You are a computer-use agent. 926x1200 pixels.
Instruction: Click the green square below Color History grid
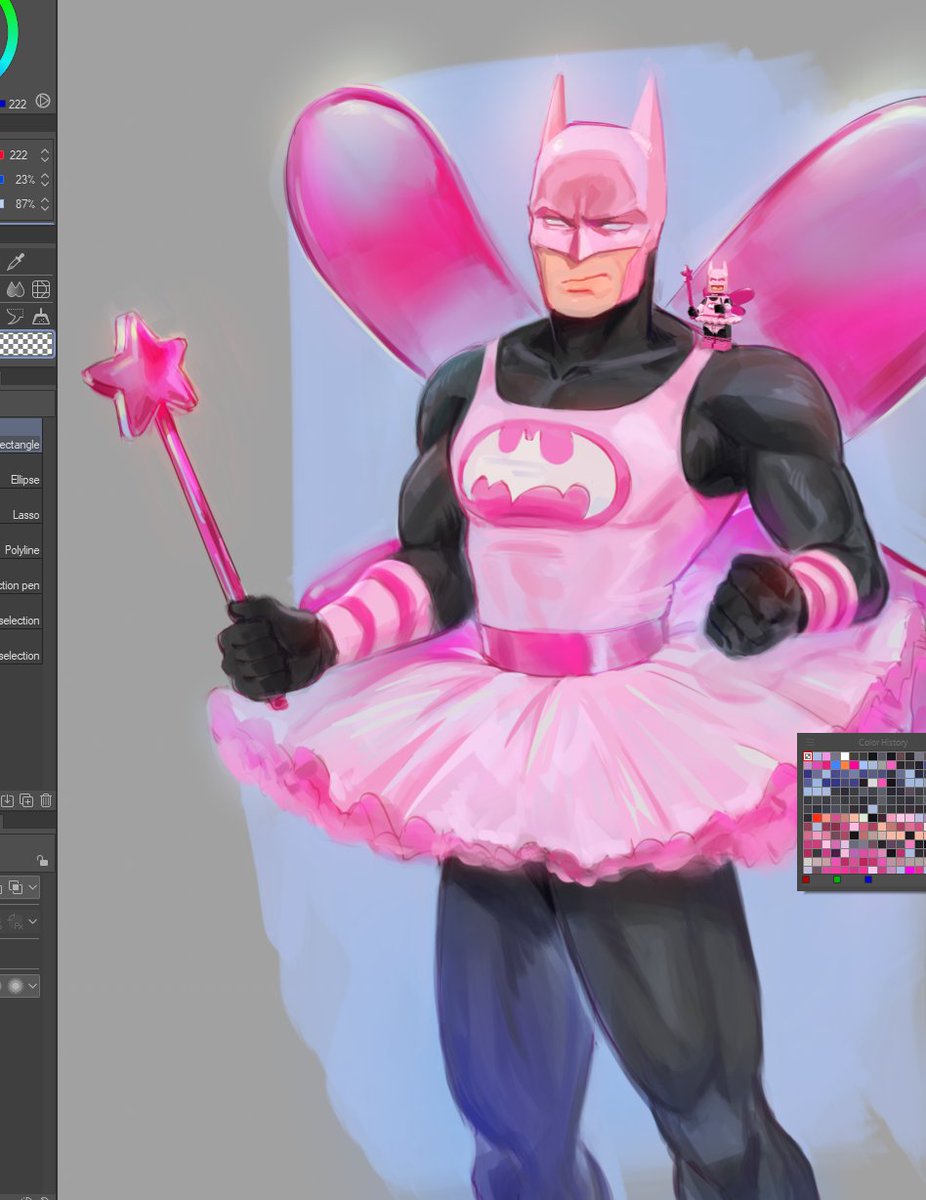point(837,879)
